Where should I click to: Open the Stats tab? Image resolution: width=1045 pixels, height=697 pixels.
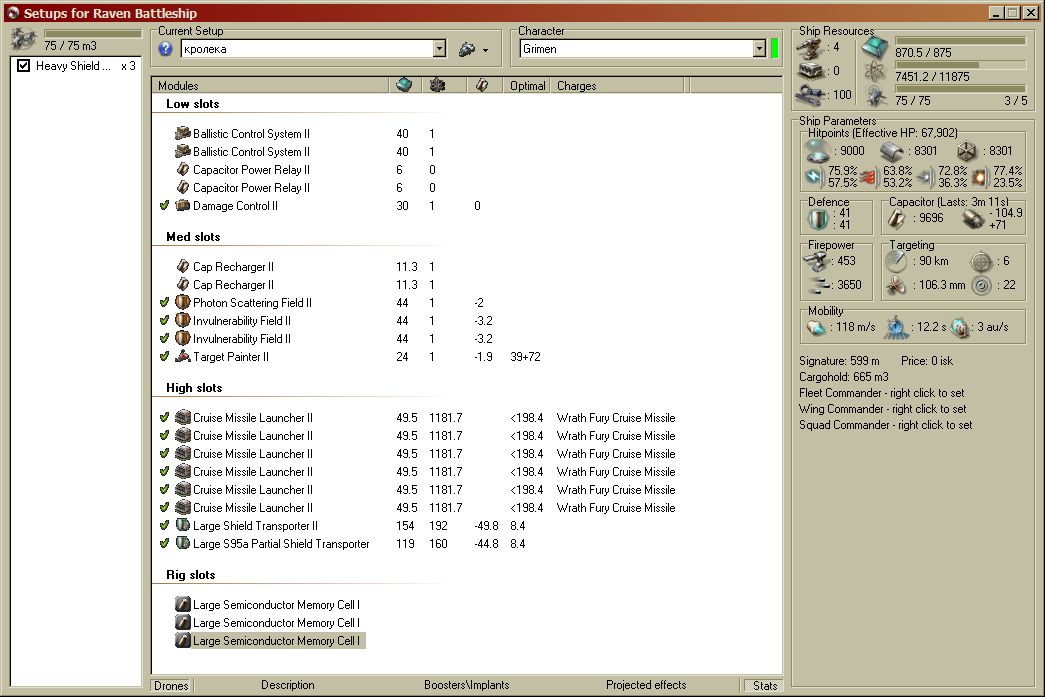tap(764, 686)
